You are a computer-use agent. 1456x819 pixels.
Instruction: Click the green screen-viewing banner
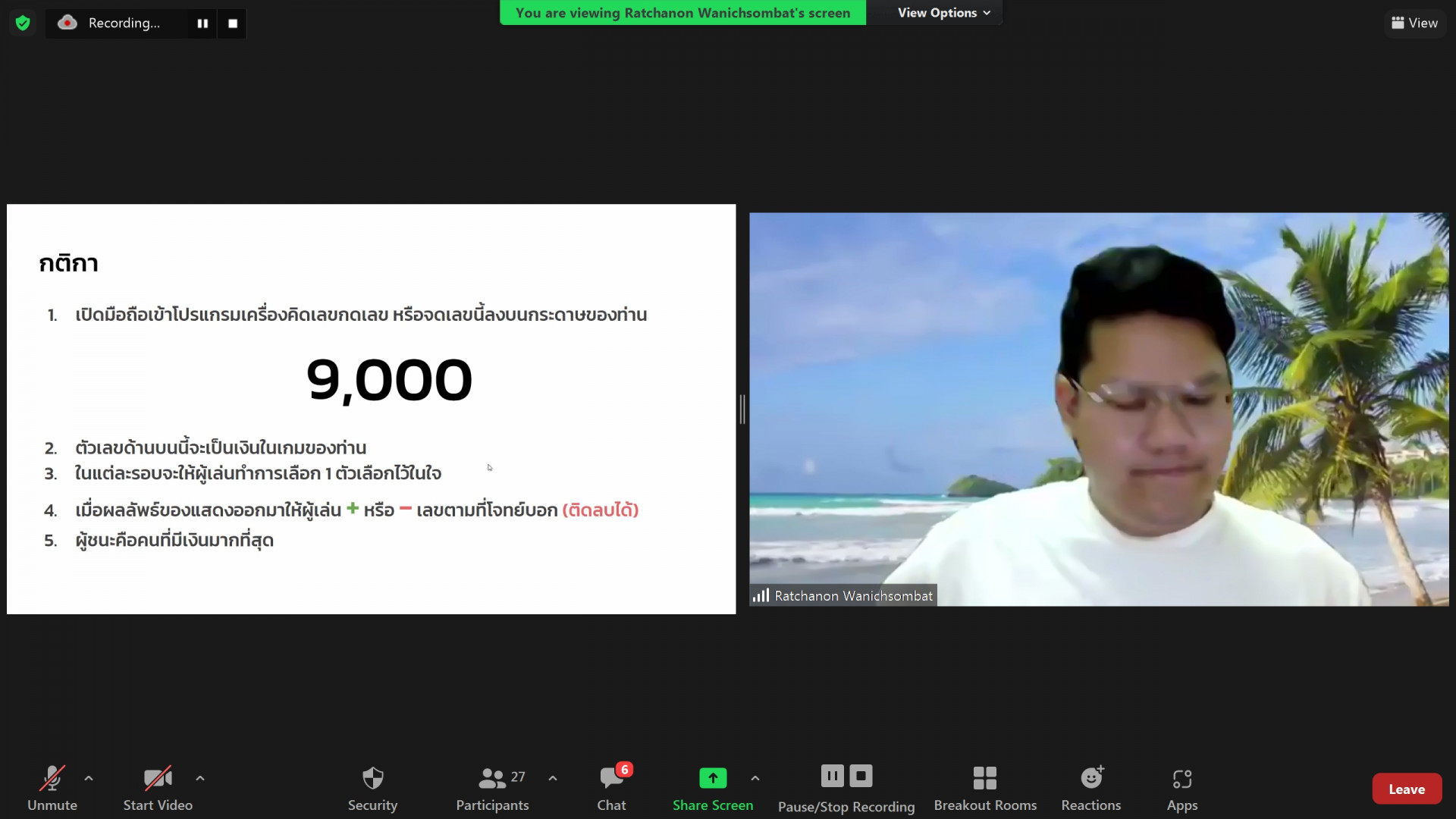tap(682, 13)
